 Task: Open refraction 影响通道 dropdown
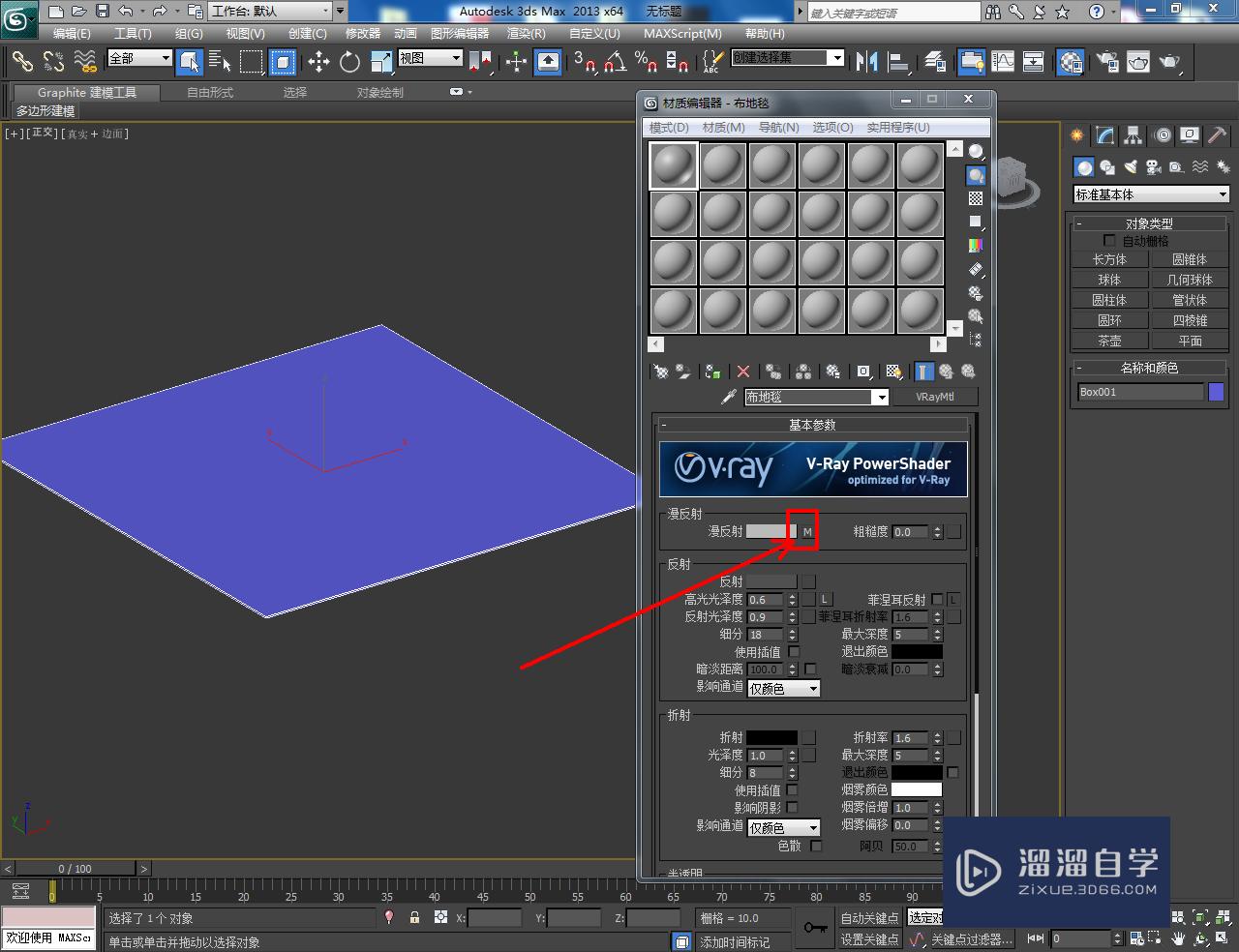coord(784,827)
